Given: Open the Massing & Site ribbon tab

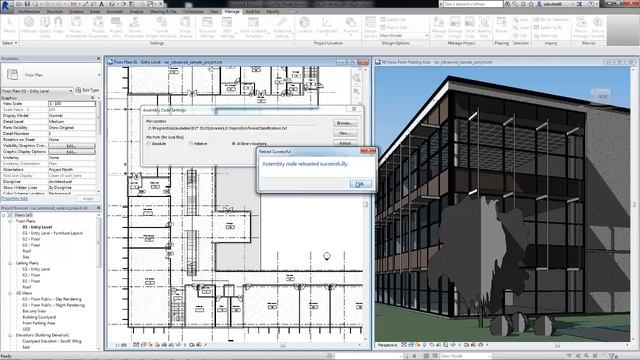Looking at the screenshot, I should pyautogui.click(x=163, y=11).
